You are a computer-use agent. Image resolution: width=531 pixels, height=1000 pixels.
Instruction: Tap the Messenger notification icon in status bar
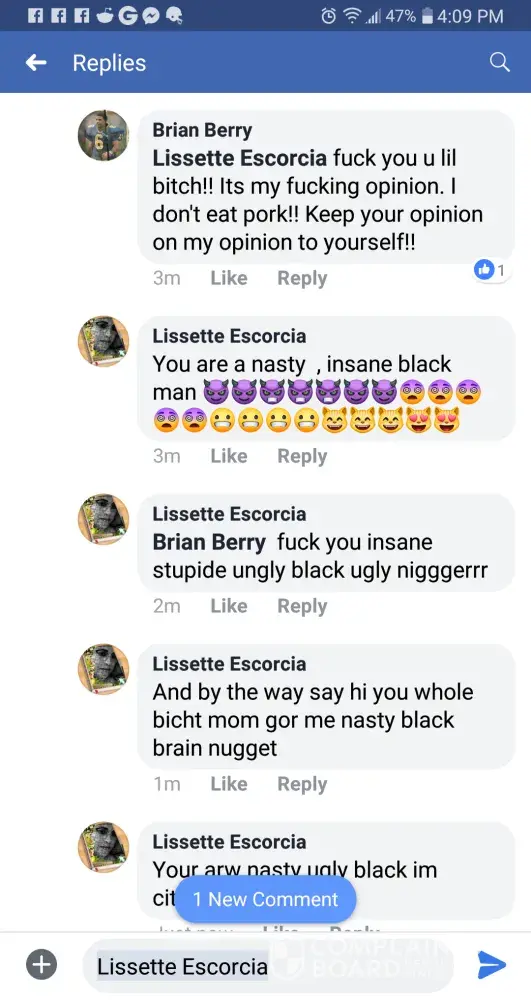(151, 16)
